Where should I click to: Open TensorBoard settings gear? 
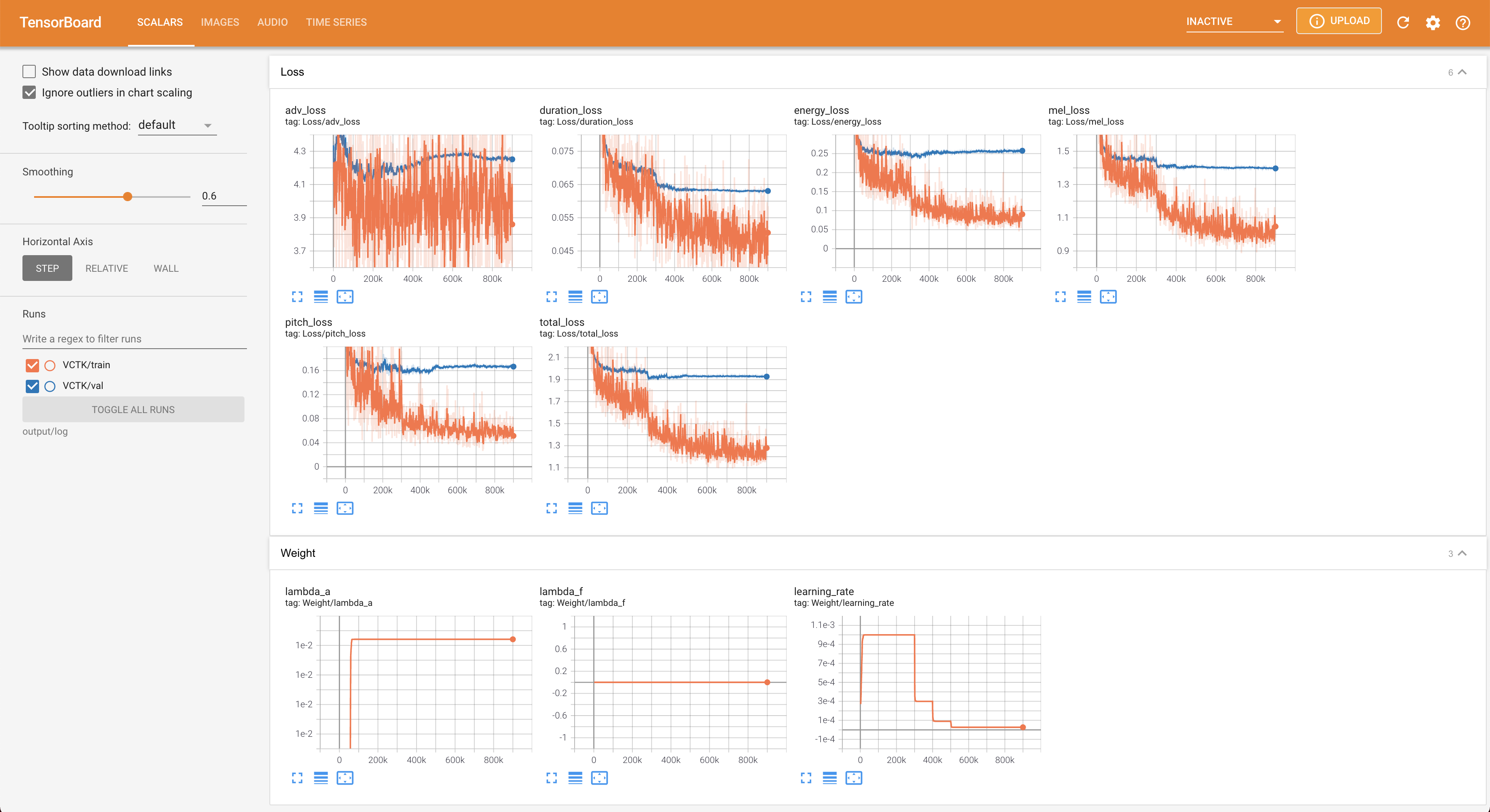pos(1433,22)
